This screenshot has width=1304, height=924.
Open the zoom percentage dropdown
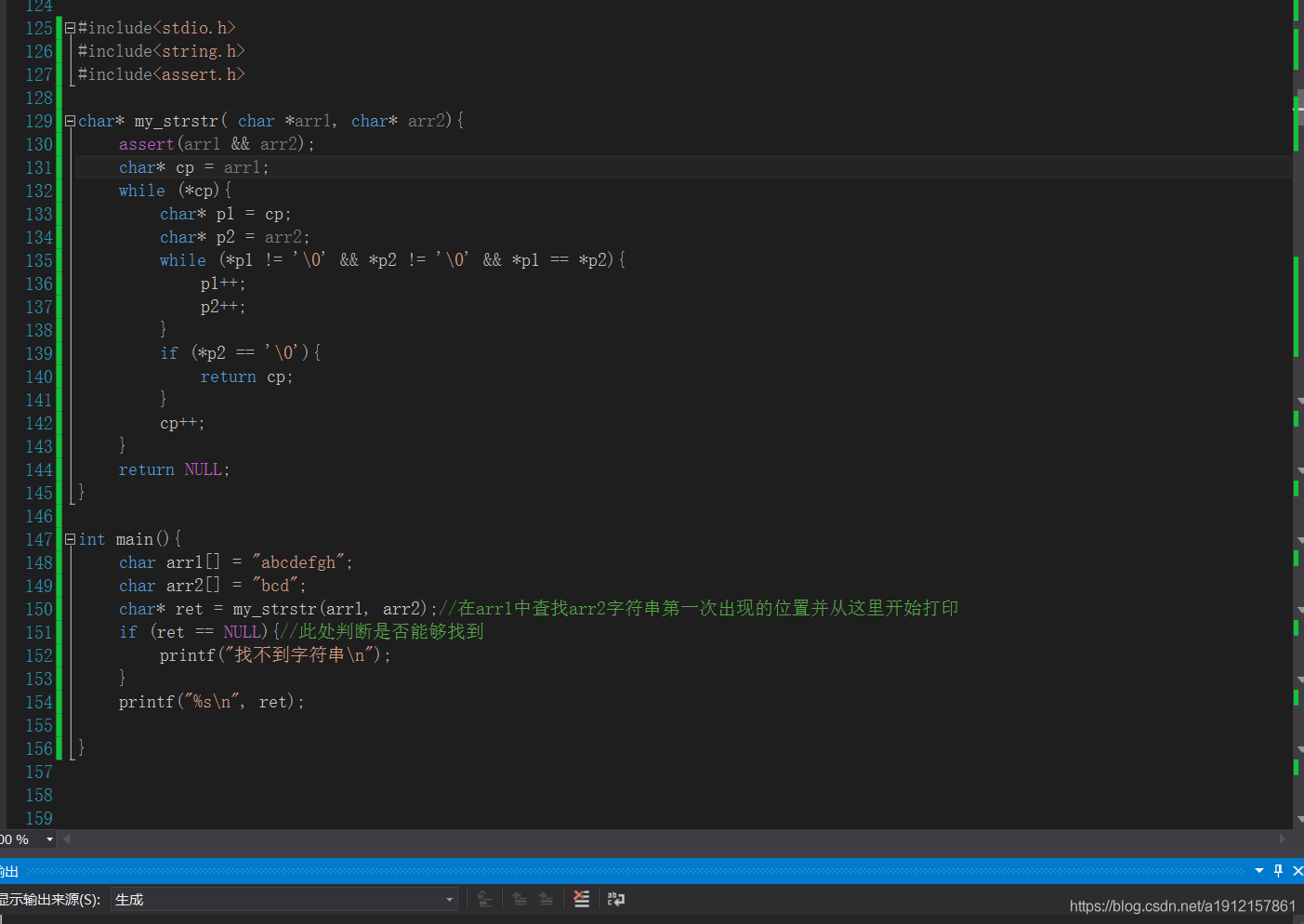click(x=49, y=839)
